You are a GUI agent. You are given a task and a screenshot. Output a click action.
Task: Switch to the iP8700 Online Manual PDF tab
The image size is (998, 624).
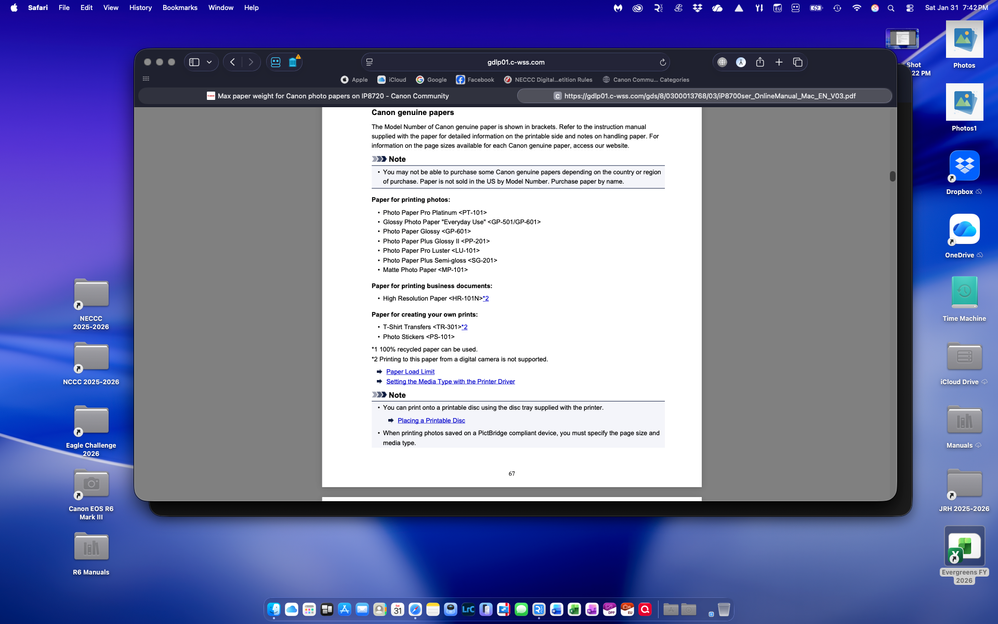[x=704, y=96]
